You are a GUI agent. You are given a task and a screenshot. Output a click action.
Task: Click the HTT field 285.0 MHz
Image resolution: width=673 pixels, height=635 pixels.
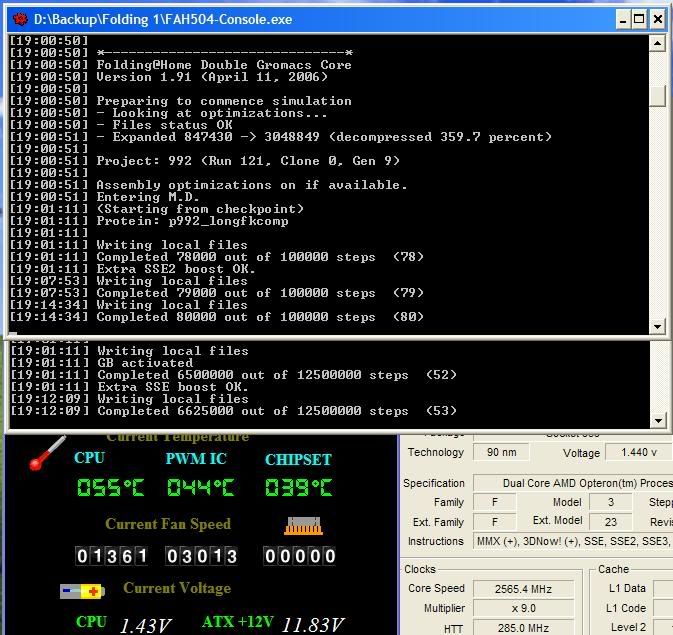(x=523, y=628)
